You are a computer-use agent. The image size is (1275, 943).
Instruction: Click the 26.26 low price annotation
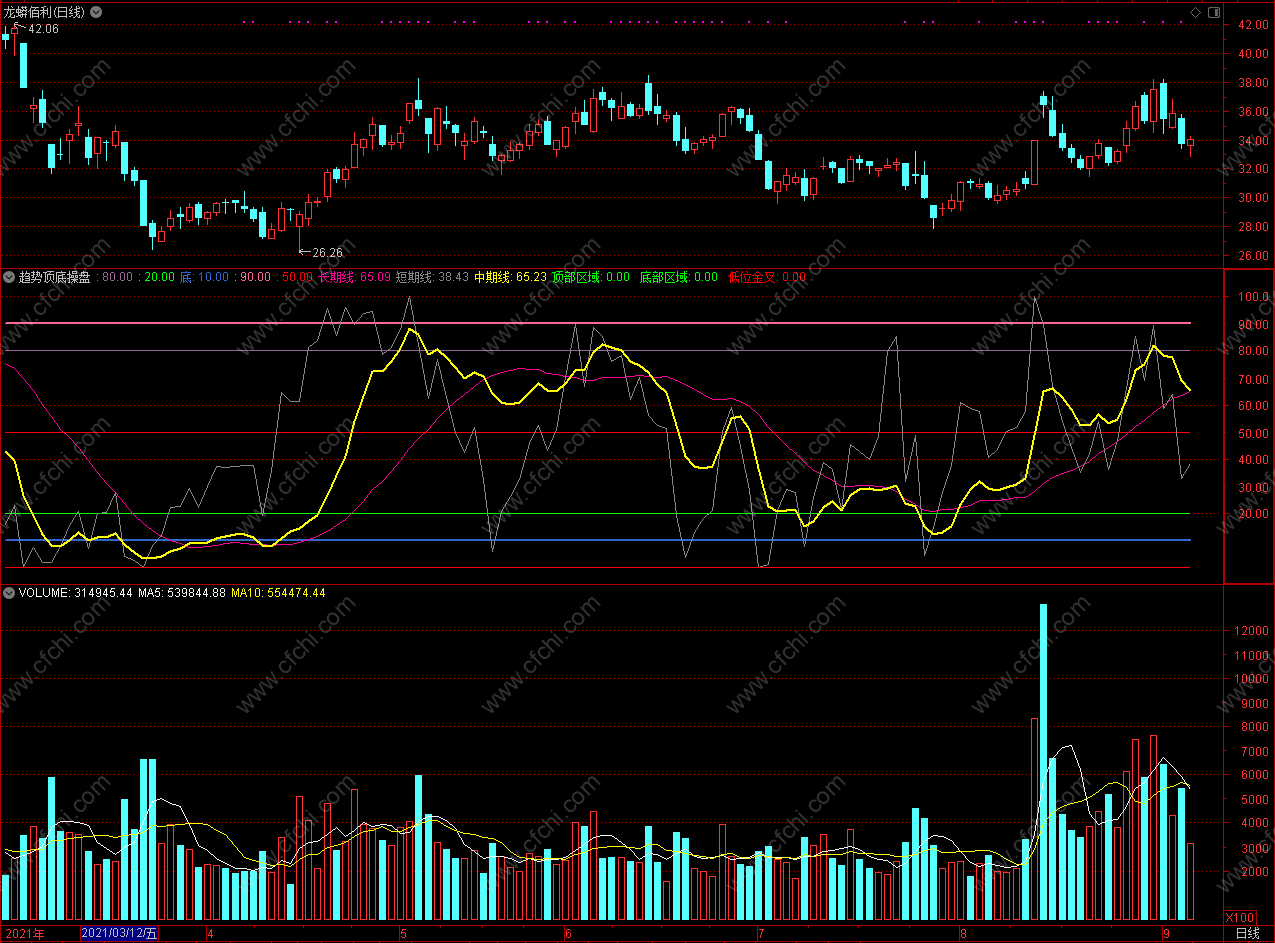pyautogui.click(x=327, y=253)
